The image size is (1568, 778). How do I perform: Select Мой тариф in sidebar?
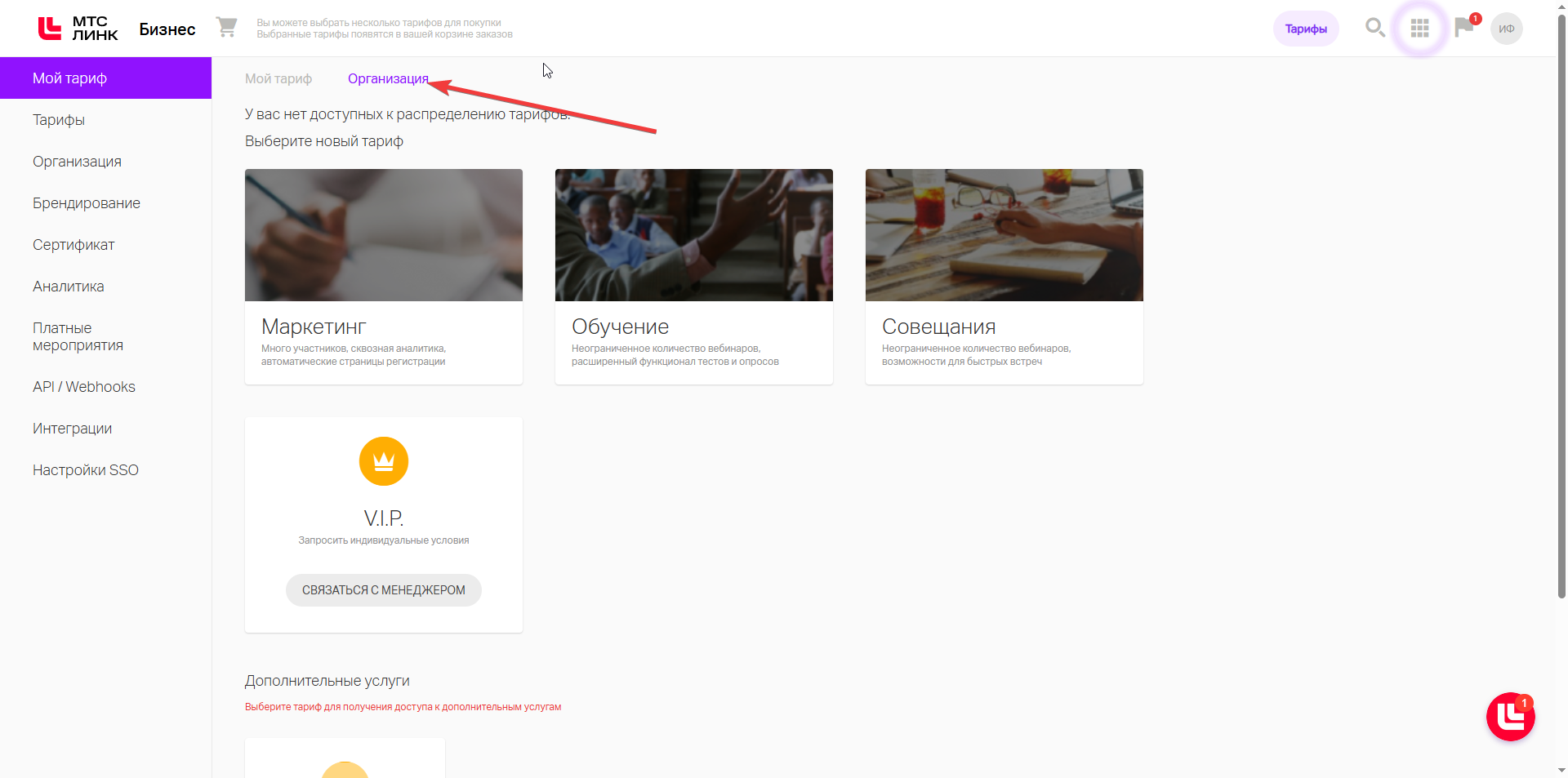coord(106,78)
